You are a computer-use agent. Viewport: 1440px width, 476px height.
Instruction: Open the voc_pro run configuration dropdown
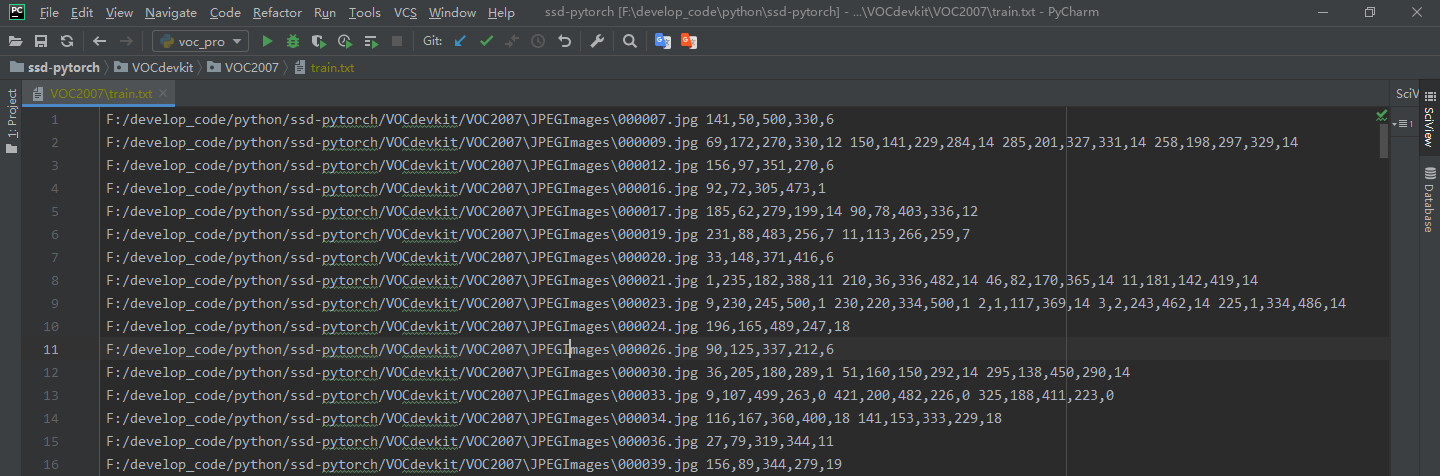[200, 41]
